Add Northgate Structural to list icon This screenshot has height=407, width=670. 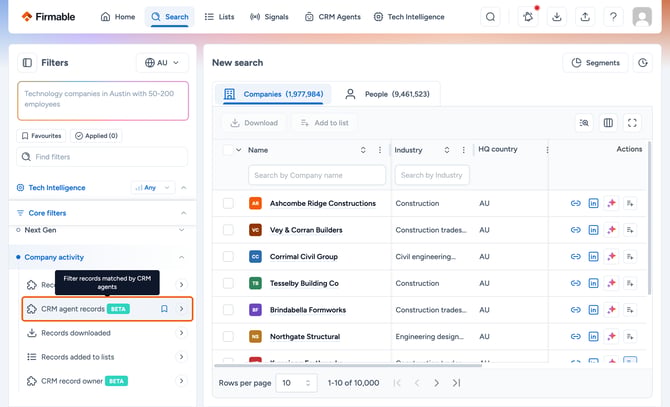tap(630, 337)
